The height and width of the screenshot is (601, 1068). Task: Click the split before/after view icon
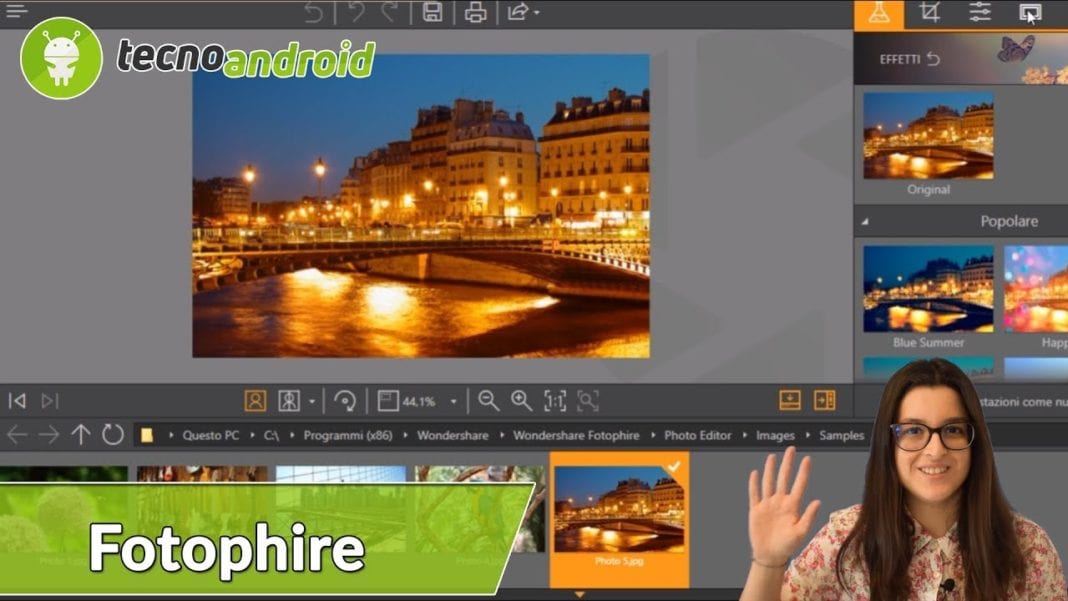point(289,401)
